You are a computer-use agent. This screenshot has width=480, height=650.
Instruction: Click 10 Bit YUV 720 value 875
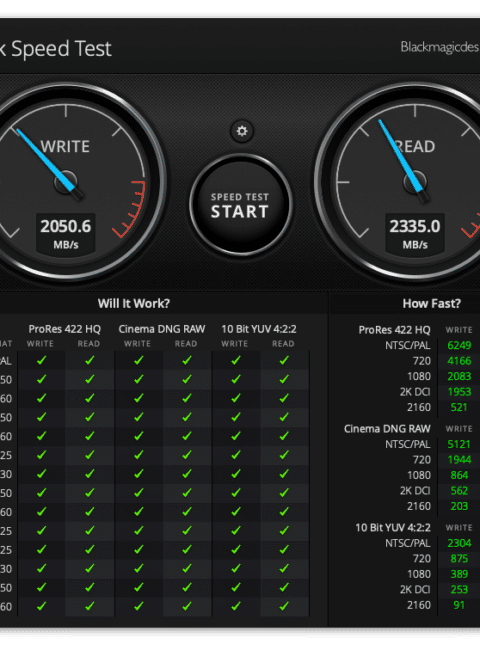pos(459,559)
